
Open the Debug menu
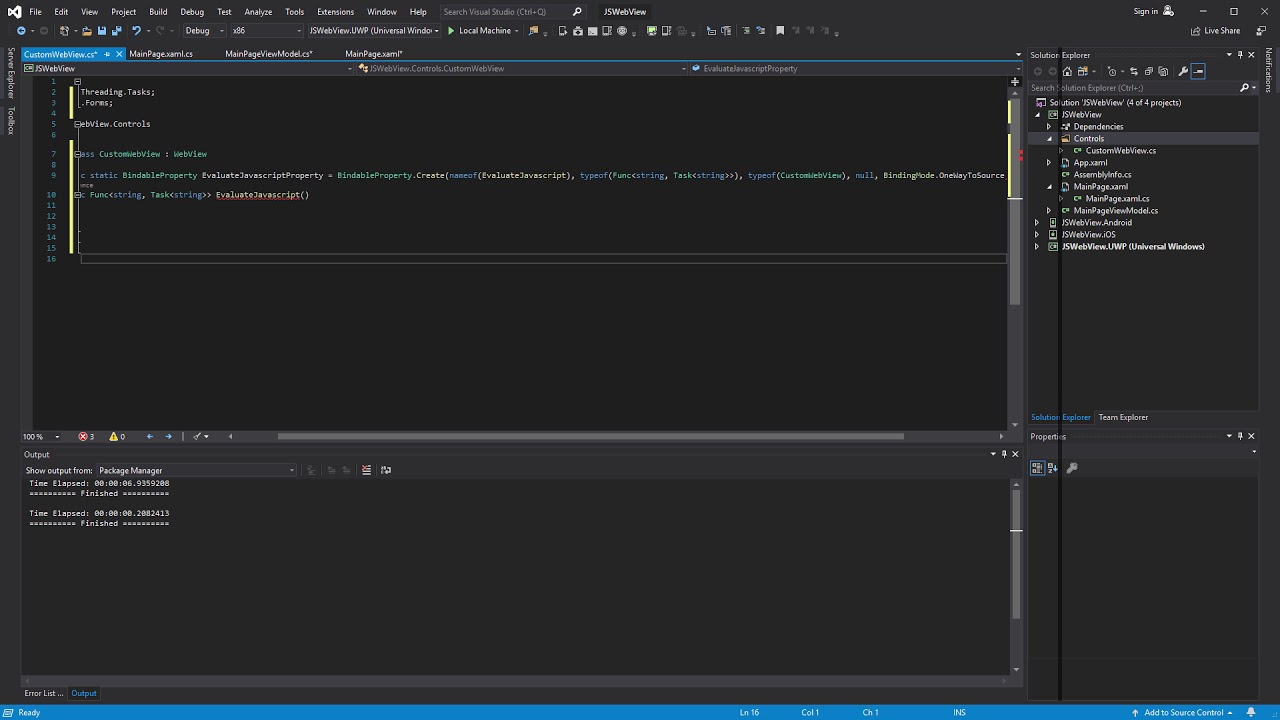[x=192, y=12]
